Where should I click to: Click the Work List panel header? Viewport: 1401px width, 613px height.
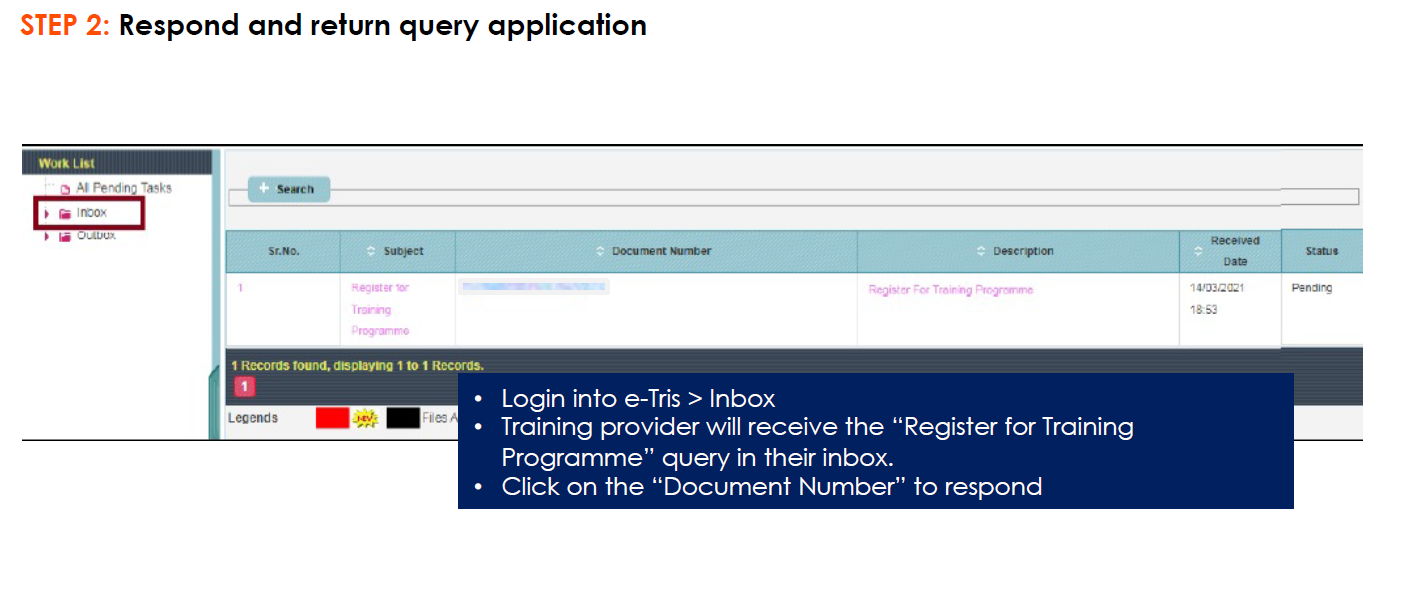(x=117, y=163)
